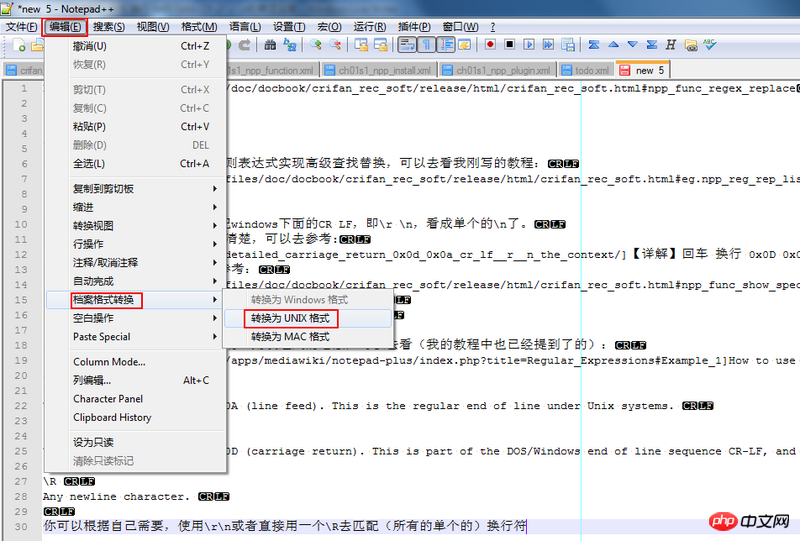This screenshot has width=800, height=541.
Task: Open the ? help menu
Action: [492, 27]
